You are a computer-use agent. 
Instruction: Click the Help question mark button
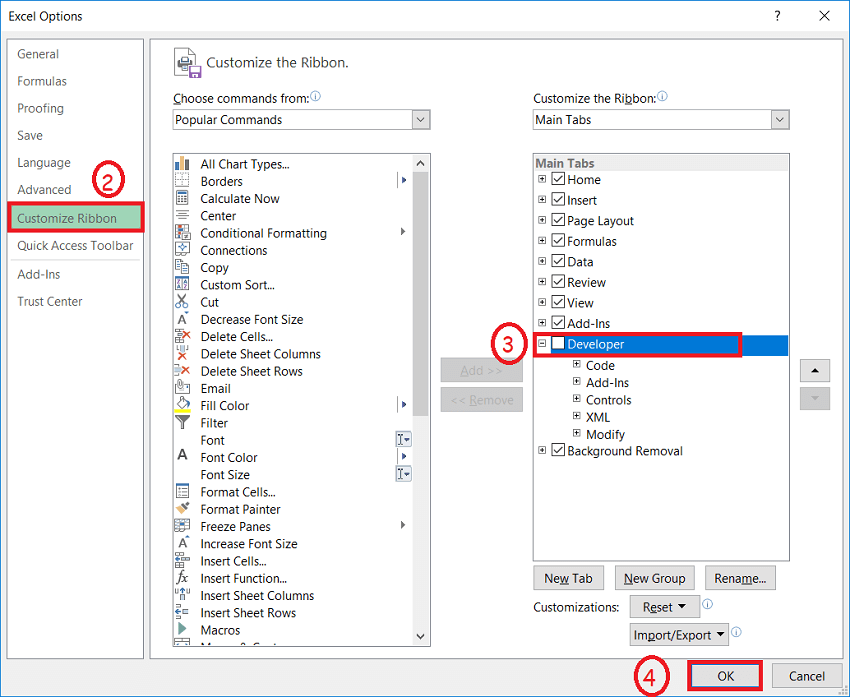(x=777, y=16)
